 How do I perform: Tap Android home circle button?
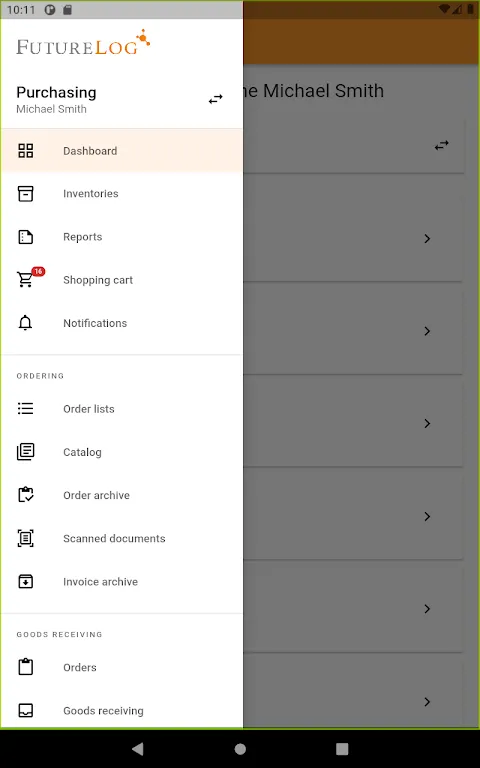(x=240, y=748)
